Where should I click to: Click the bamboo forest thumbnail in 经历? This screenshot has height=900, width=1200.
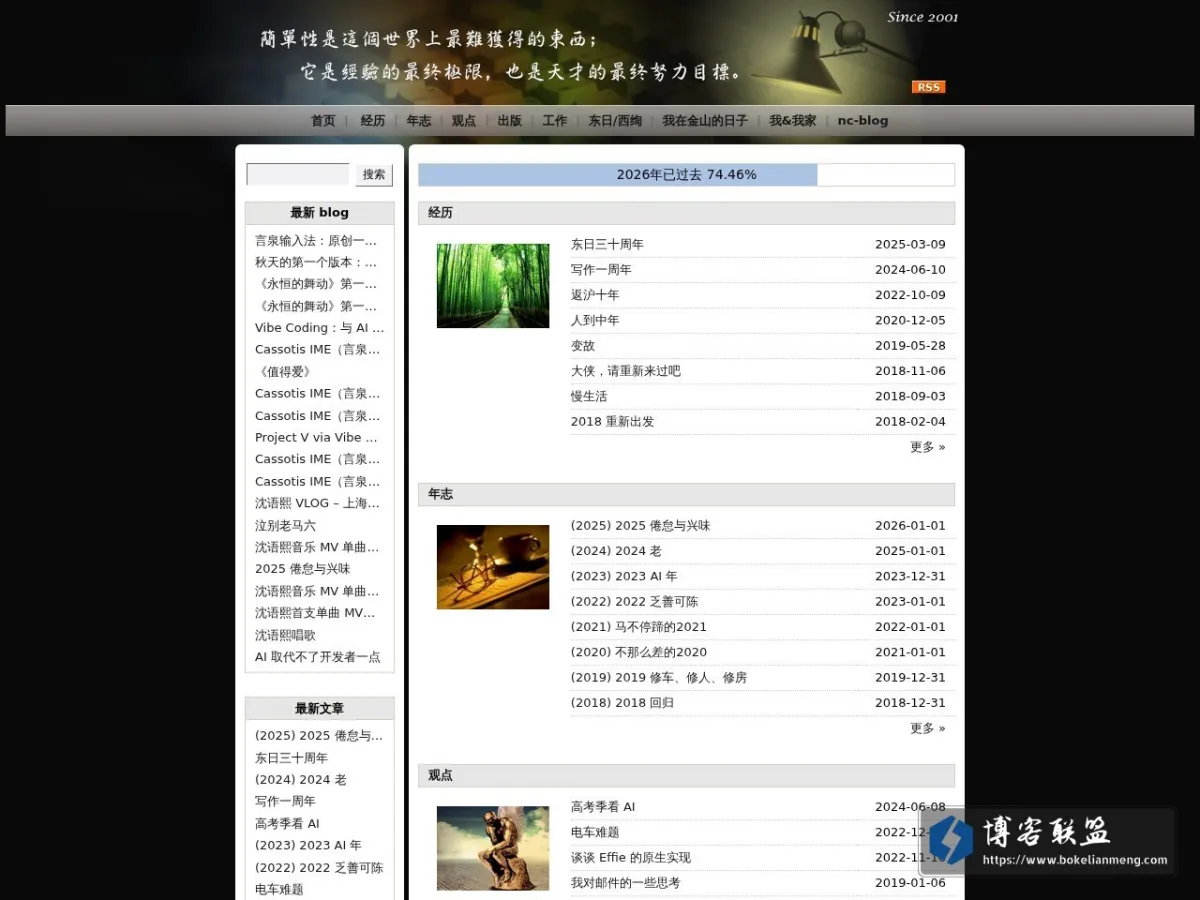[493, 286]
